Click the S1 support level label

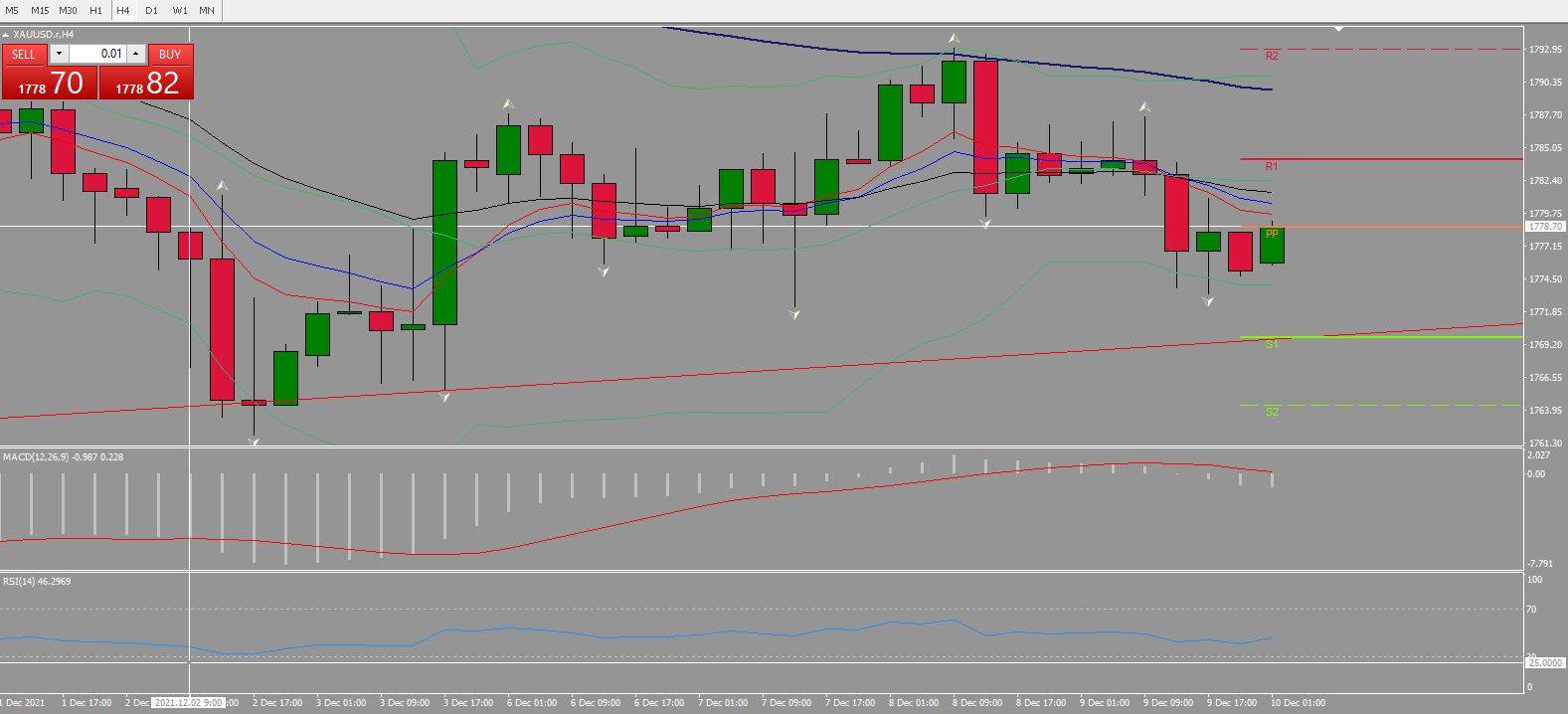coord(1272,344)
